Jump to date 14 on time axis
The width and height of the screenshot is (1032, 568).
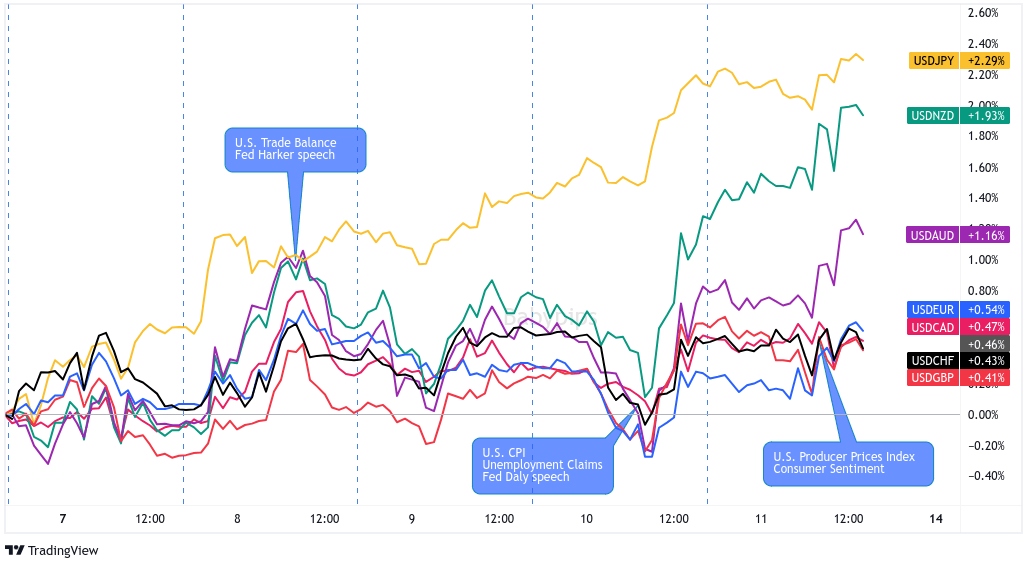coord(936,519)
